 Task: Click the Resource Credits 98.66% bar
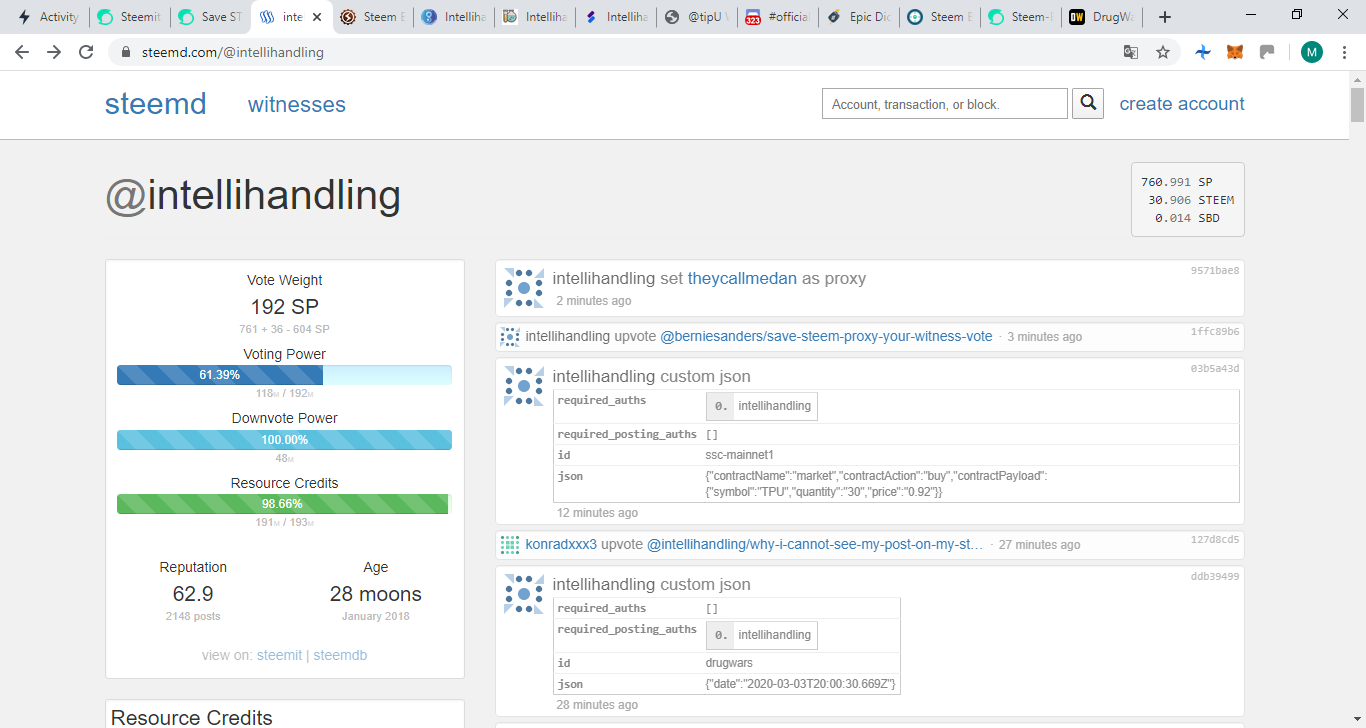[x=284, y=504]
